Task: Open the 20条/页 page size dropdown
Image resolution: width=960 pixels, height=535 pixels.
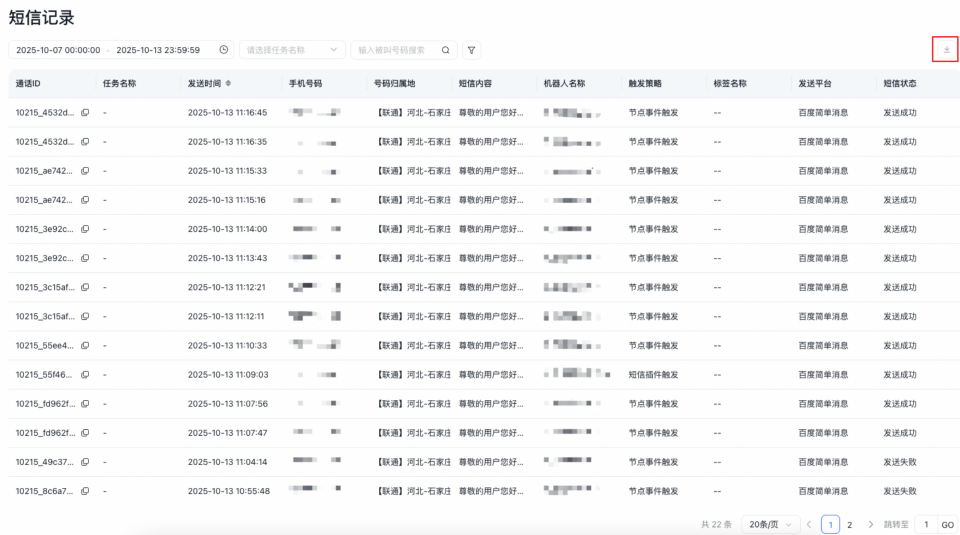Action: [774, 524]
